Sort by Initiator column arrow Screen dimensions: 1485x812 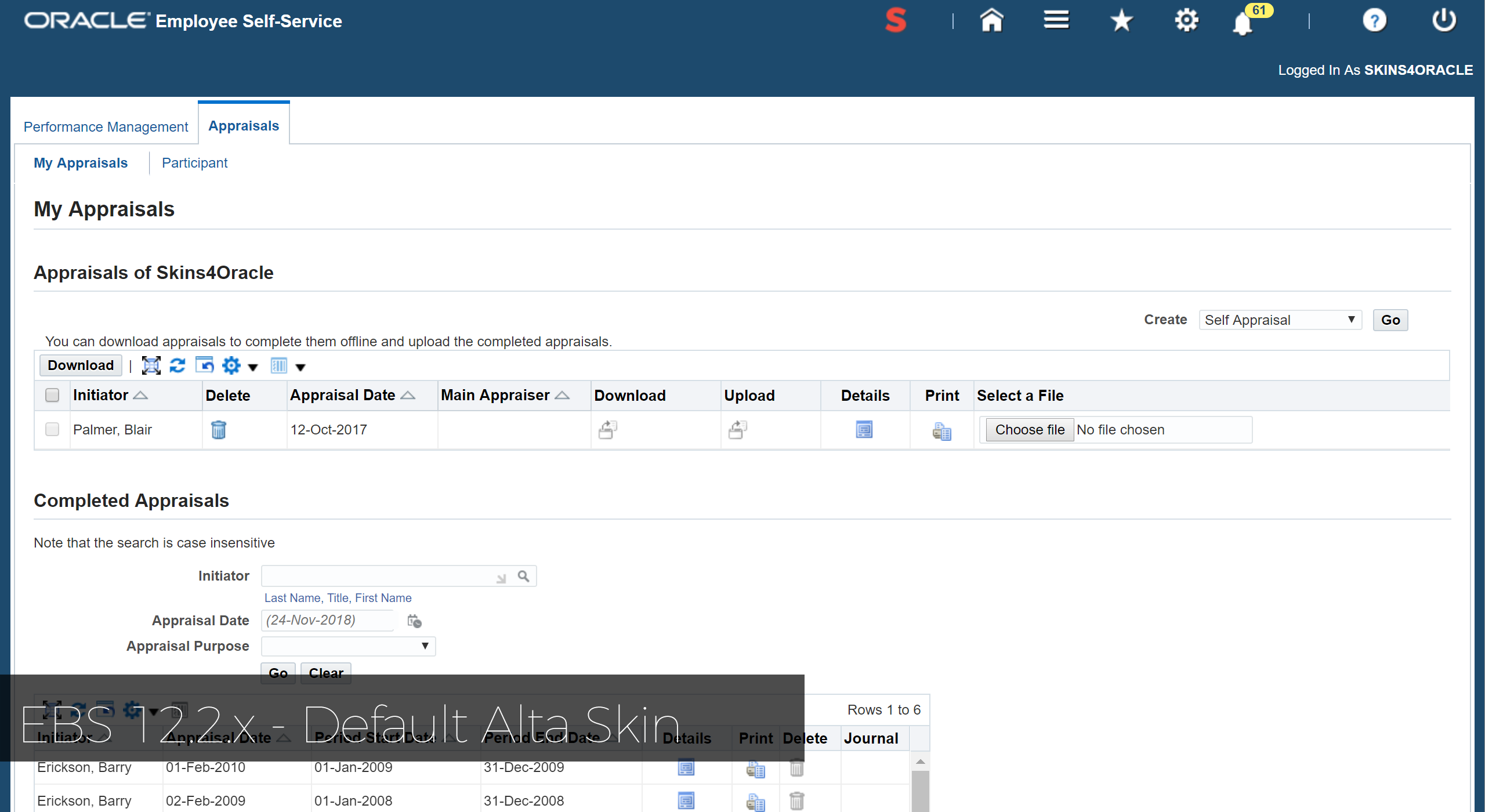click(140, 396)
